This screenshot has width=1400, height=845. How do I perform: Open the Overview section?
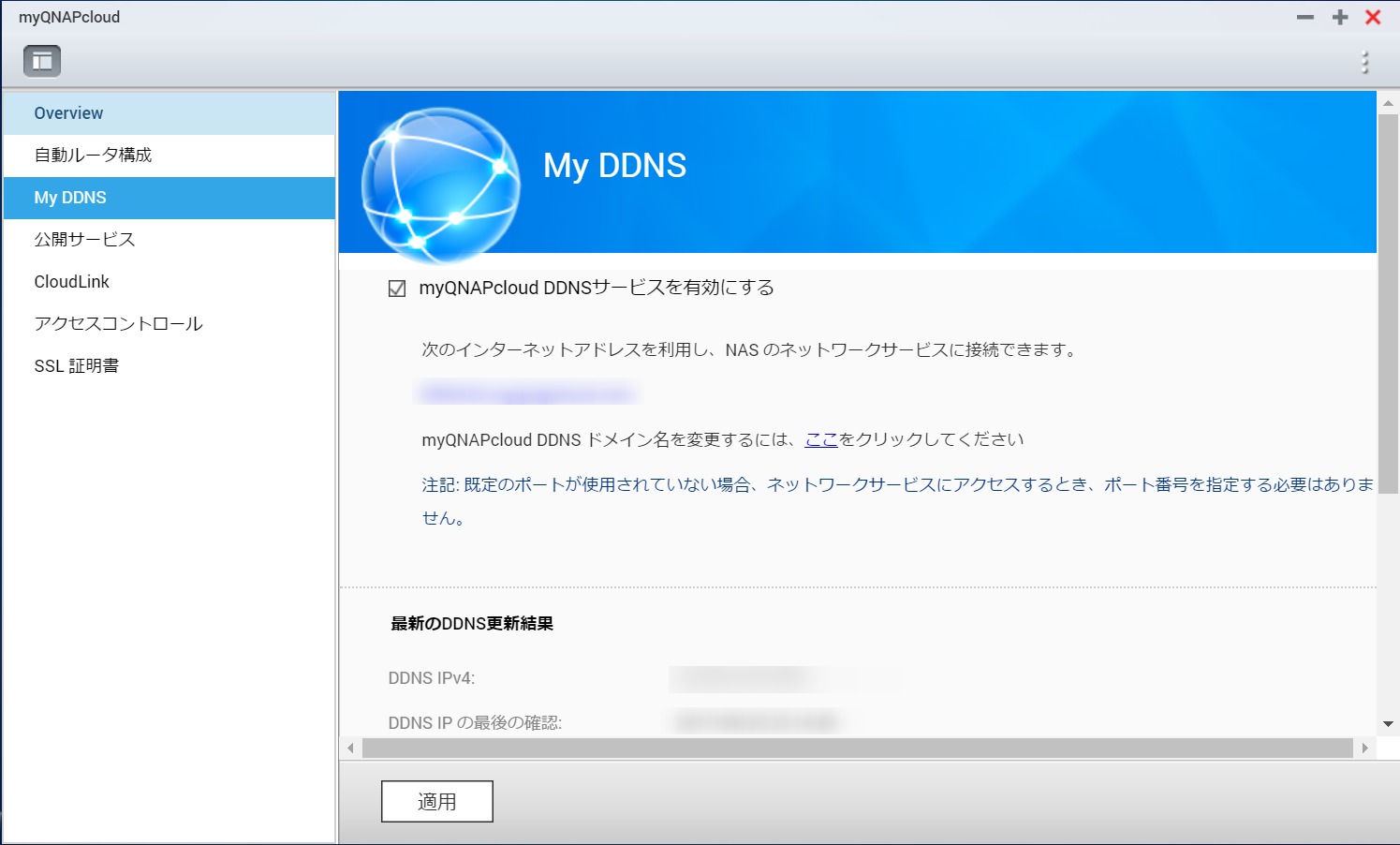click(169, 113)
